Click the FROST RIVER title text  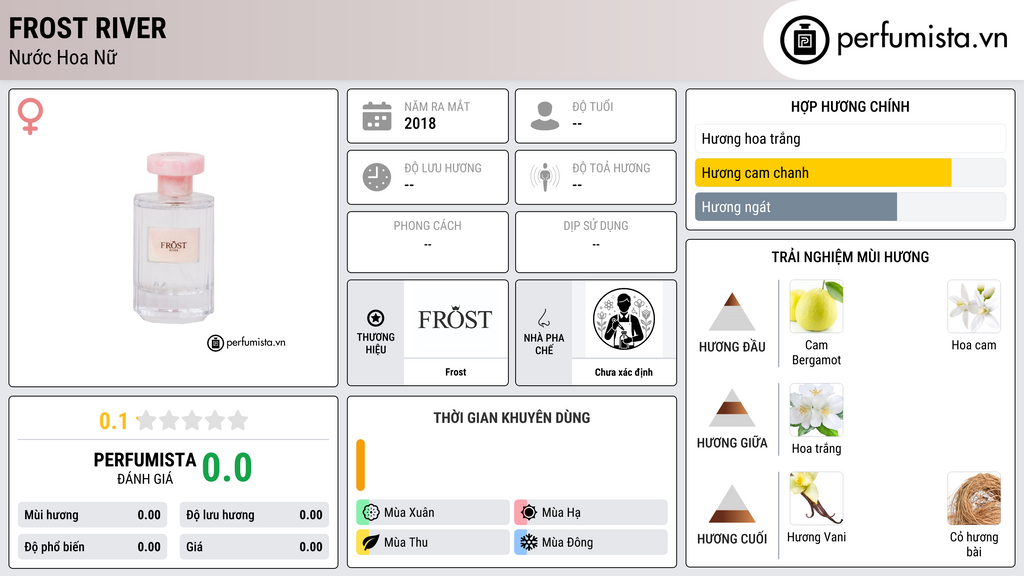click(x=88, y=28)
